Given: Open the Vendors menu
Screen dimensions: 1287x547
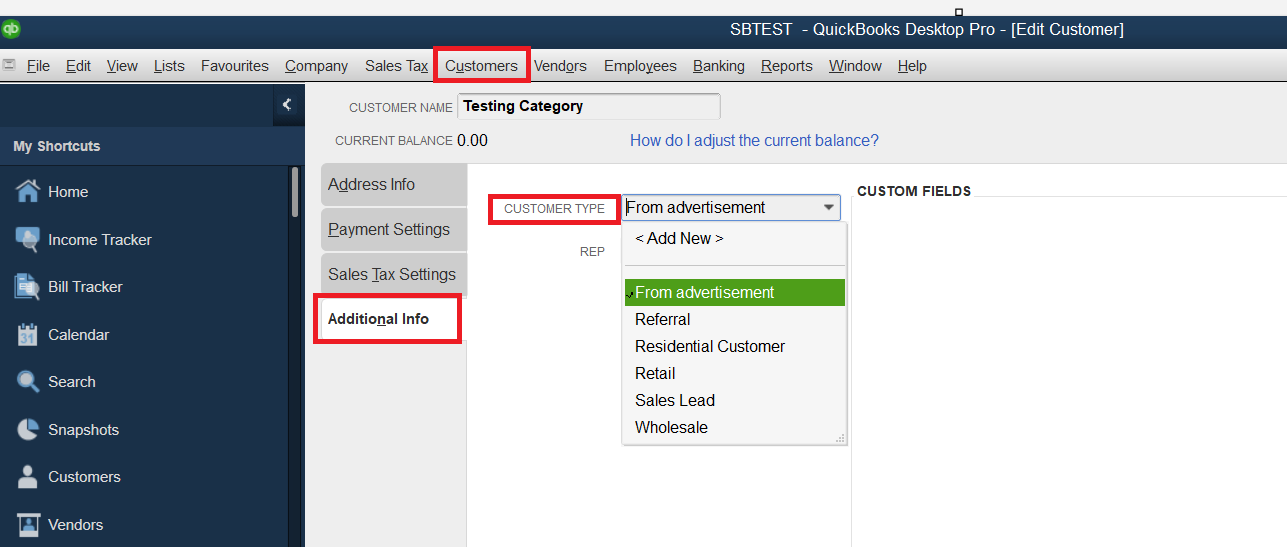Looking at the screenshot, I should (560, 66).
